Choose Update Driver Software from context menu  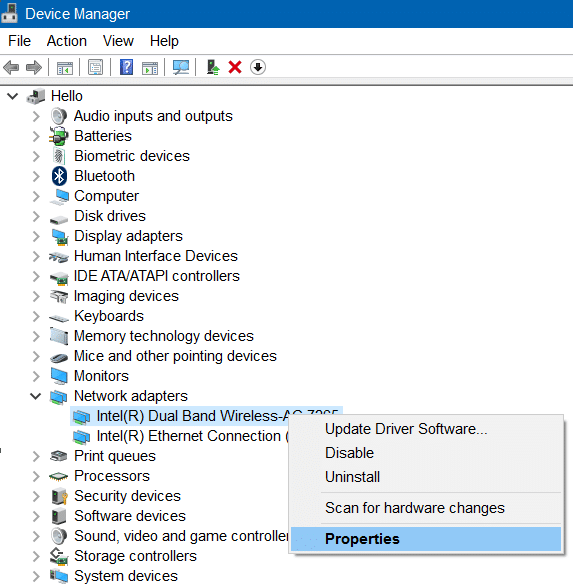426,429
